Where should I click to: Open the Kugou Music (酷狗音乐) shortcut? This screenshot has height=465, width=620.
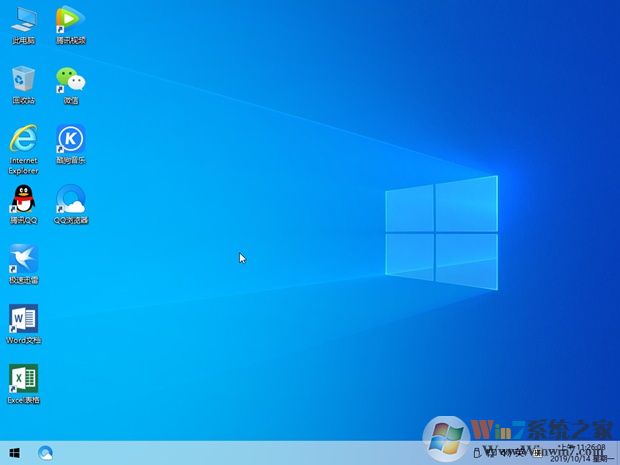pyautogui.click(x=71, y=145)
